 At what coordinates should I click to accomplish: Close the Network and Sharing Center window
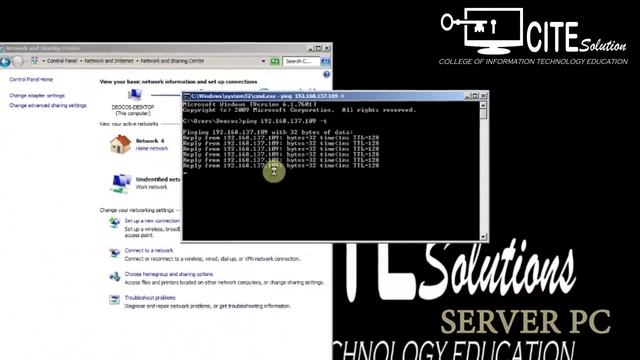[327, 48]
